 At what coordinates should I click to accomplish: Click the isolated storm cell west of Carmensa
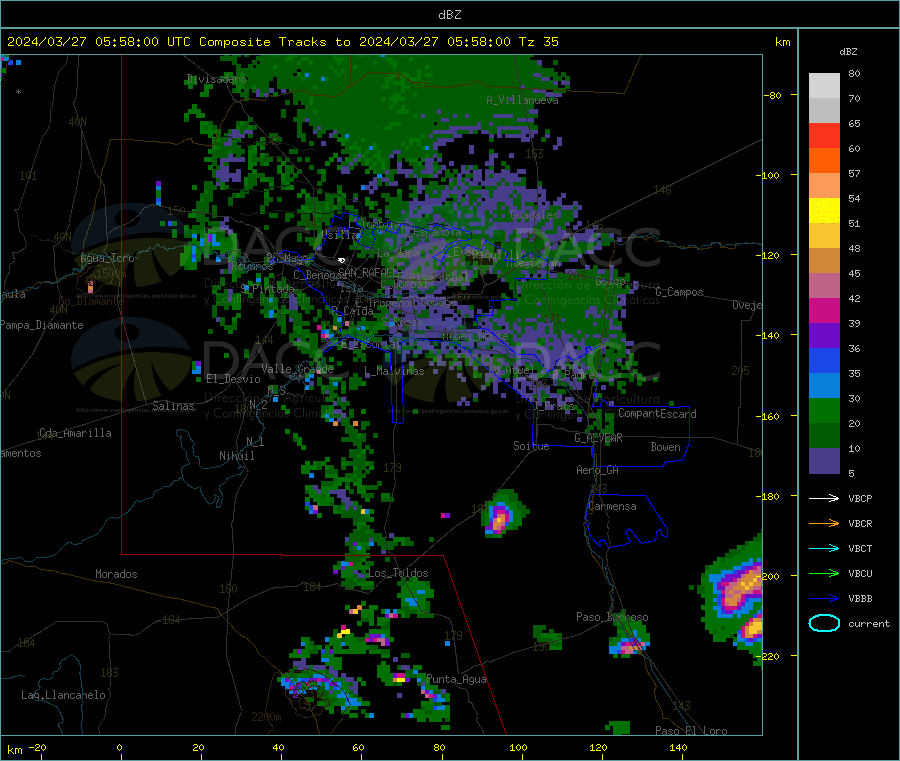coord(502,514)
